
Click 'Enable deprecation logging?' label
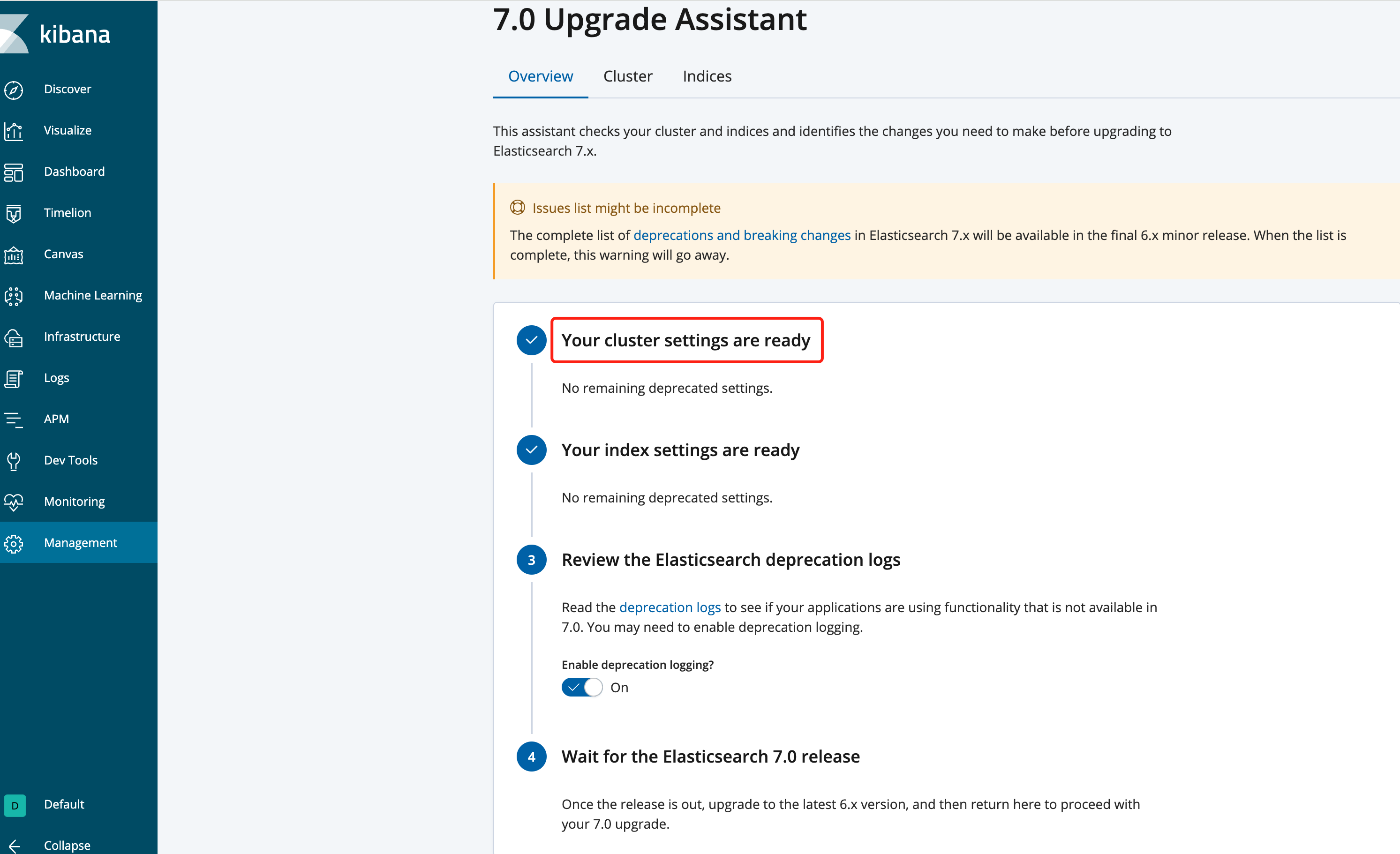pyautogui.click(x=638, y=664)
